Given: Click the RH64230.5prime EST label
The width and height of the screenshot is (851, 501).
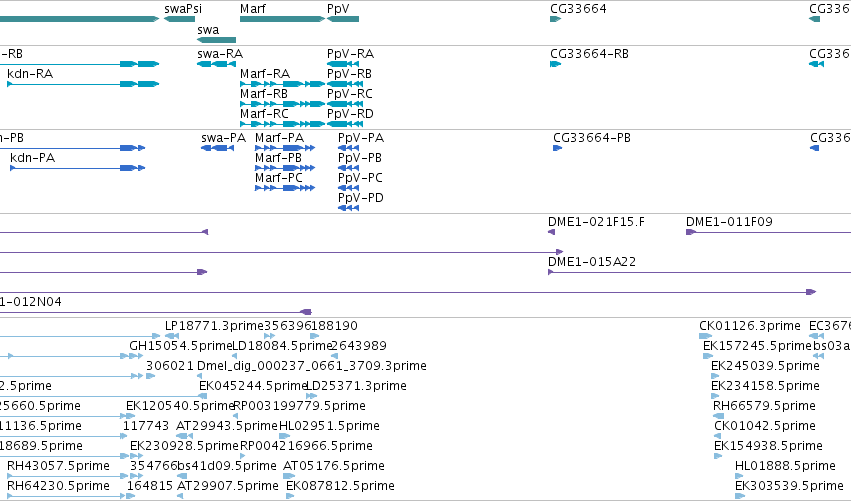Looking at the screenshot, I should pos(59,487).
